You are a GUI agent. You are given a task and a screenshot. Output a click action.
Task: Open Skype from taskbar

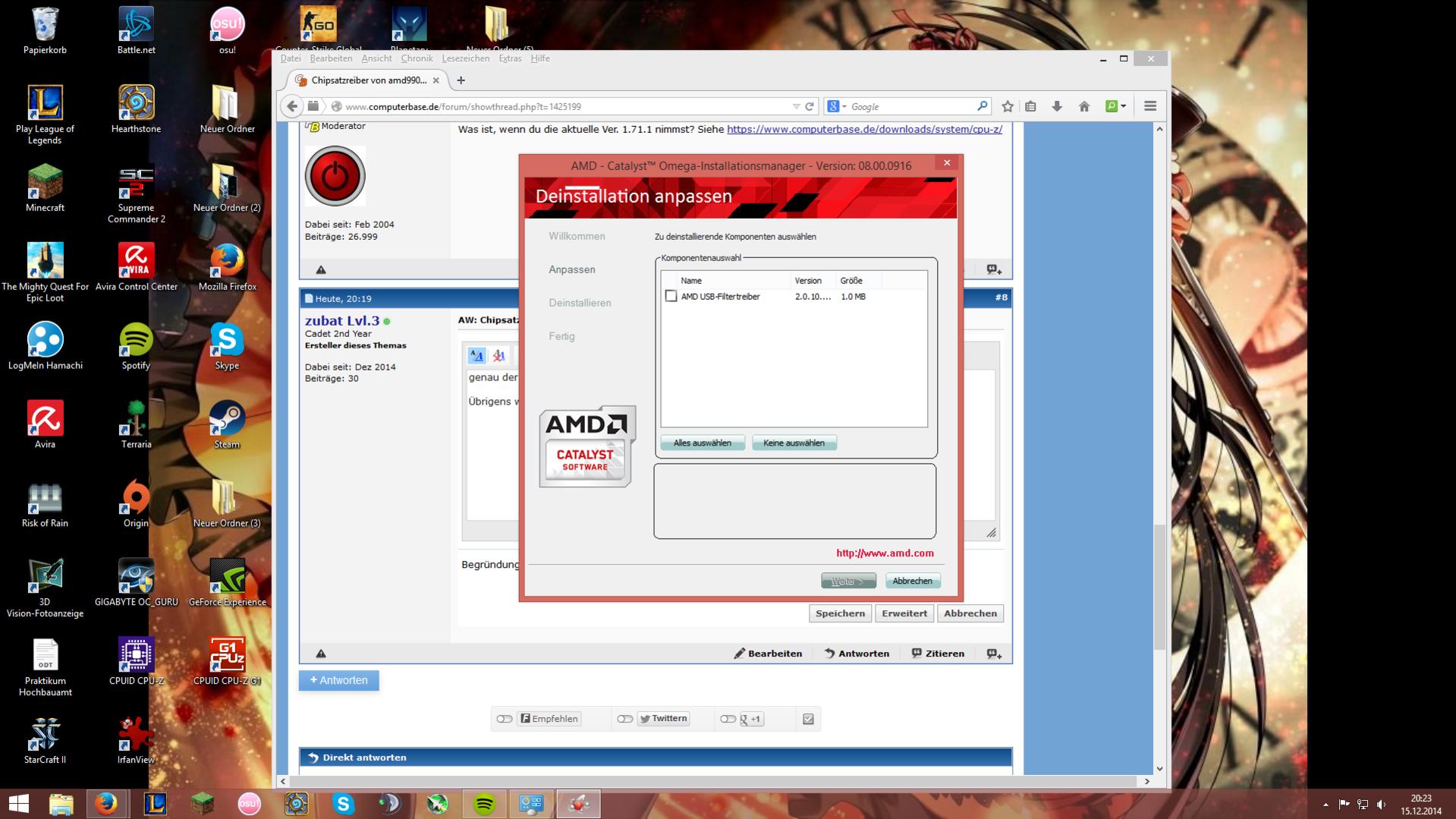[x=343, y=804]
